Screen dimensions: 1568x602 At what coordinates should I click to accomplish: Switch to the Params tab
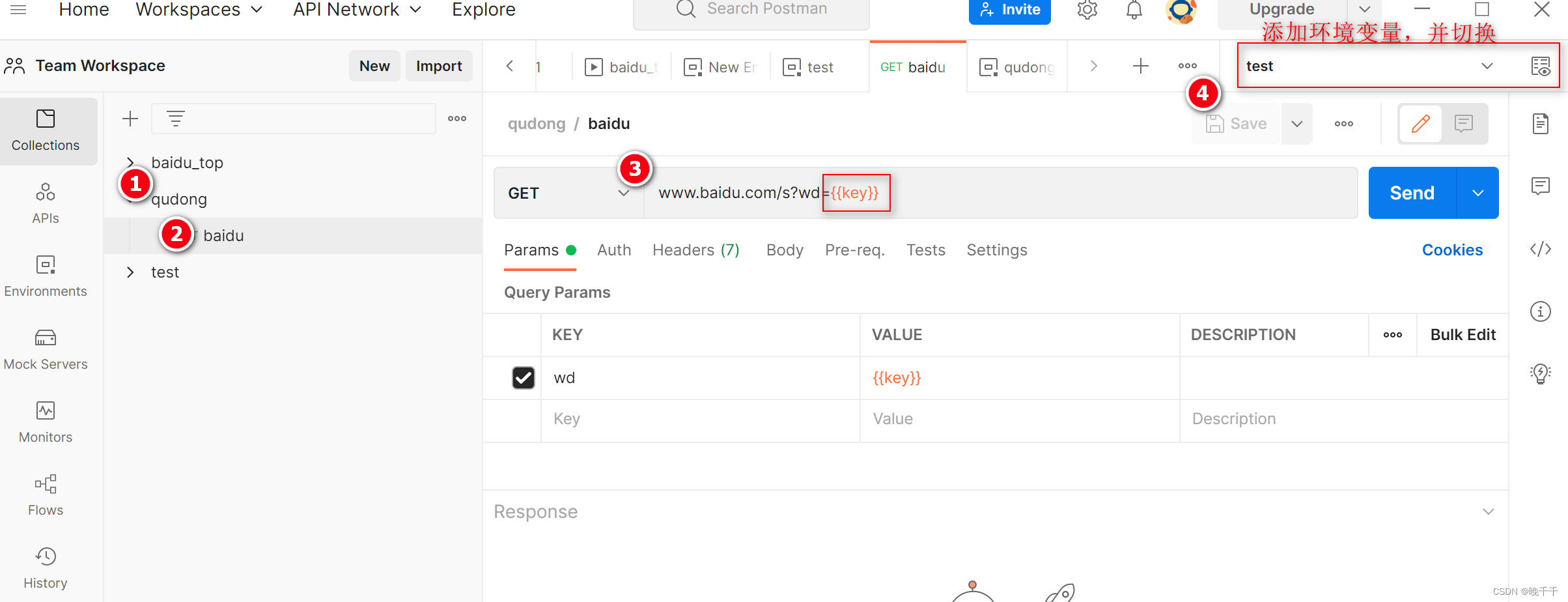(540, 250)
